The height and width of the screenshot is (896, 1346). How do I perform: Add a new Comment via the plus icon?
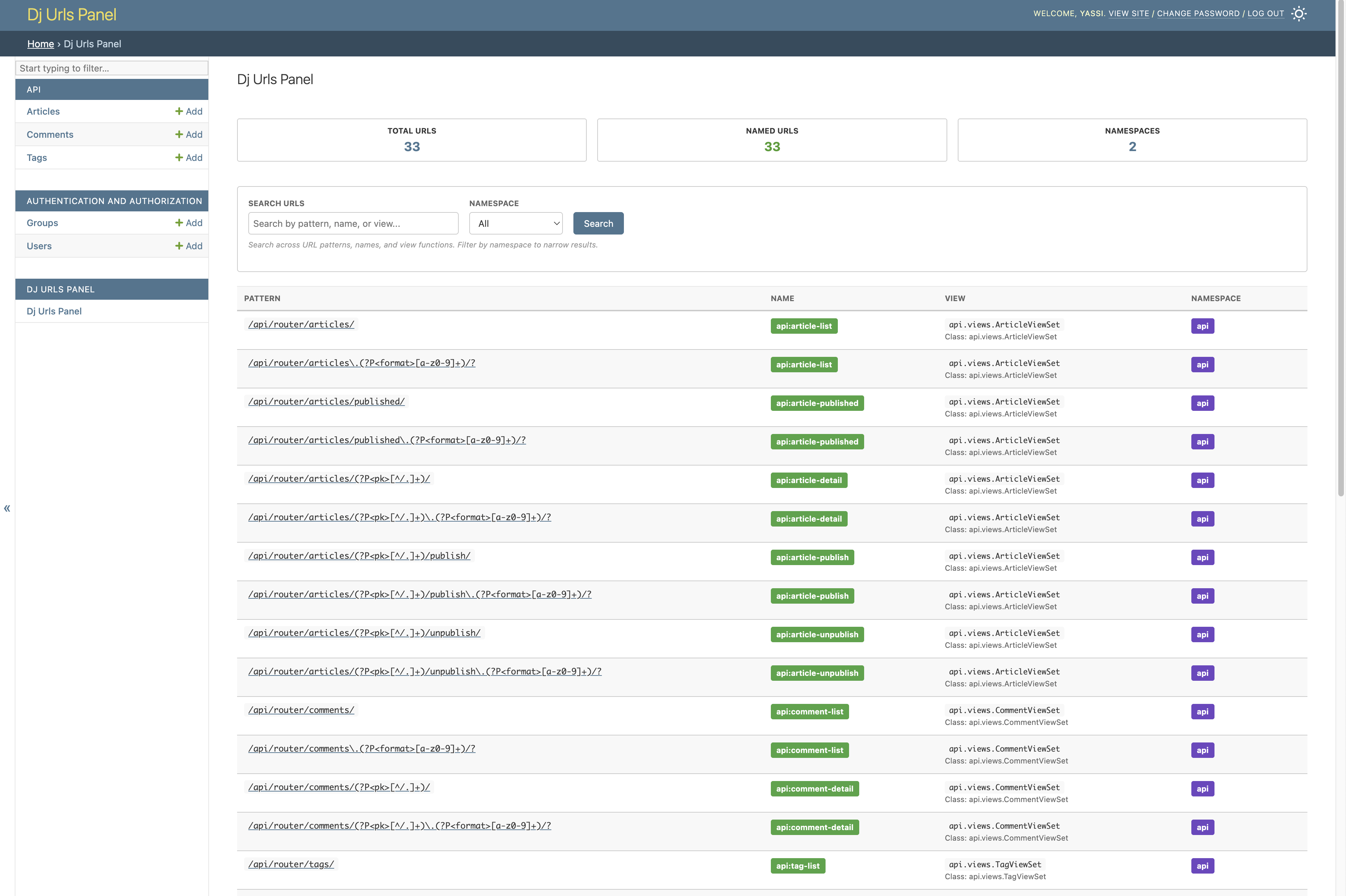[188, 134]
